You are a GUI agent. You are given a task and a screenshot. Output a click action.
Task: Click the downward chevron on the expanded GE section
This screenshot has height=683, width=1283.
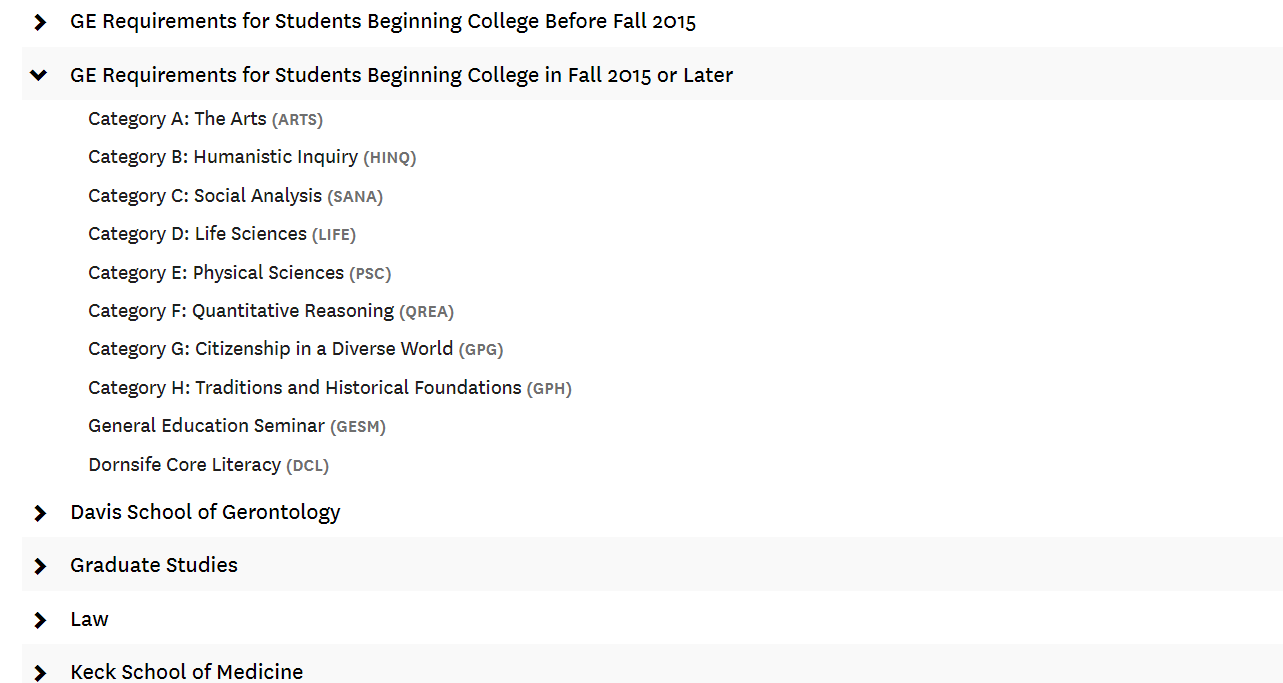[39, 75]
